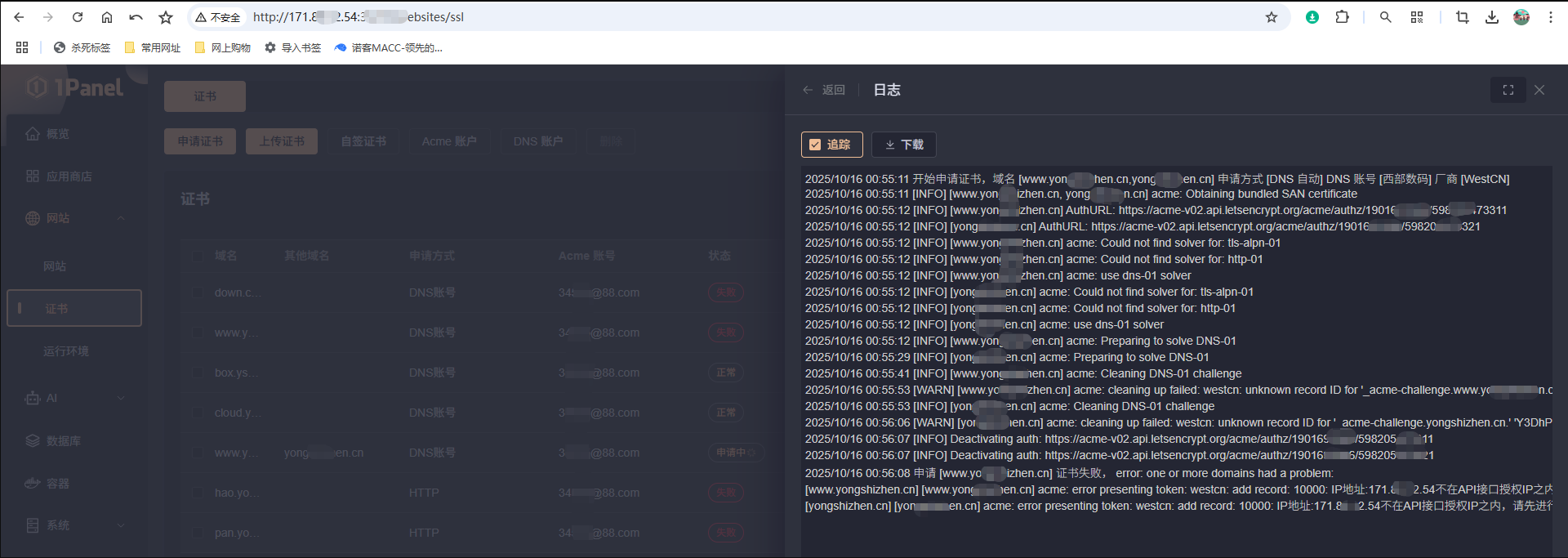The width and height of the screenshot is (1568, 558).
Task: Collapse the 网站 sidebar menu
Action: point(121,218)
